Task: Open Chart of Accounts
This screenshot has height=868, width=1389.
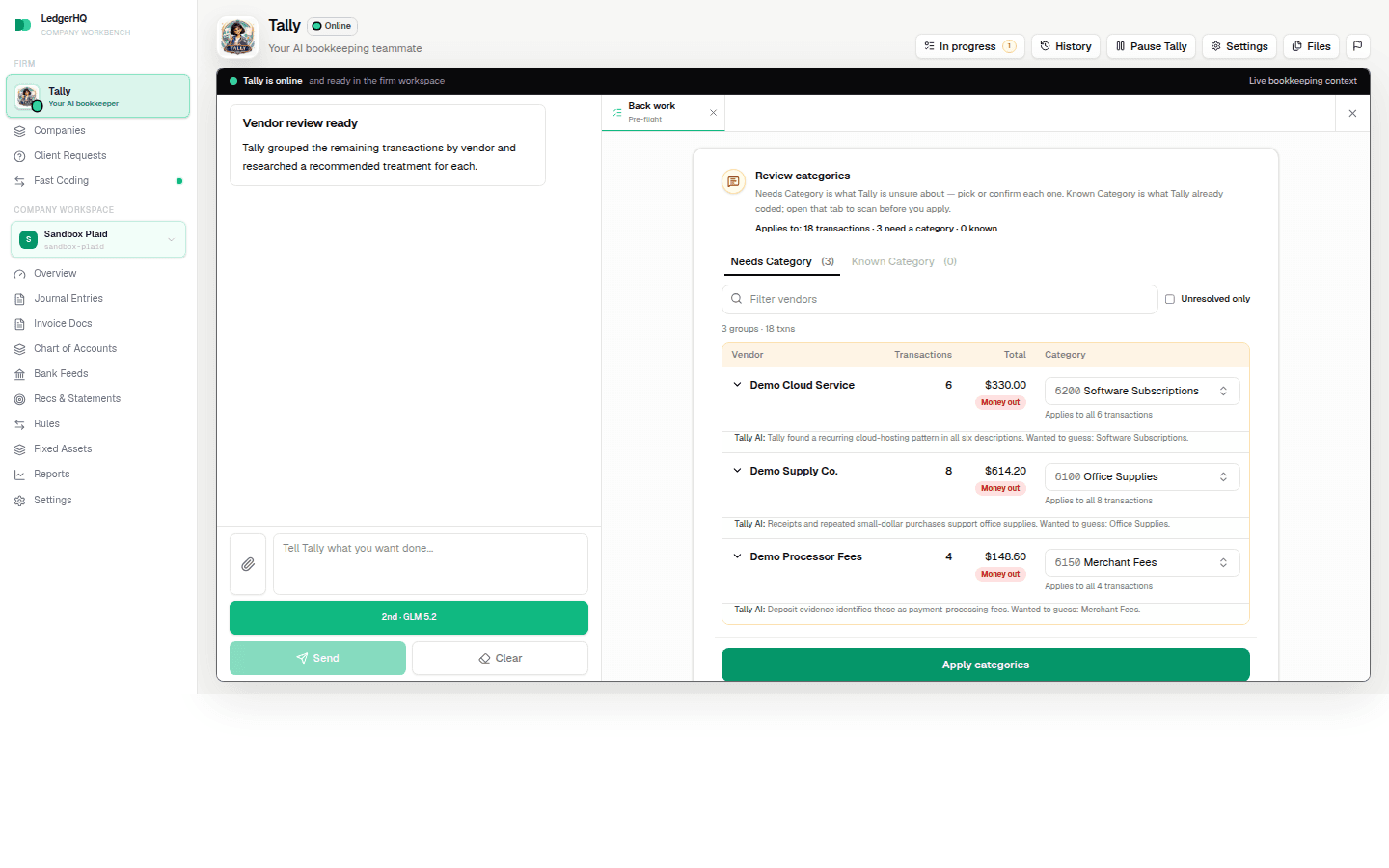Action: tap(75, 349)
